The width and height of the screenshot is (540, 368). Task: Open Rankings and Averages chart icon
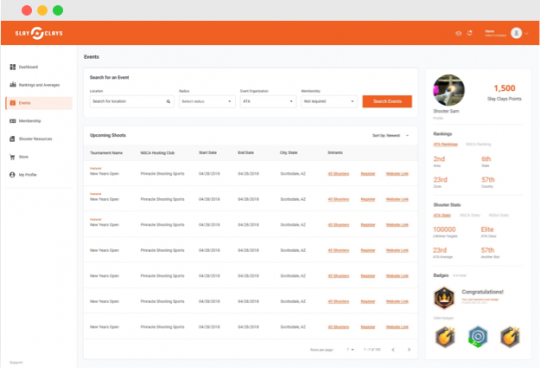13,85
